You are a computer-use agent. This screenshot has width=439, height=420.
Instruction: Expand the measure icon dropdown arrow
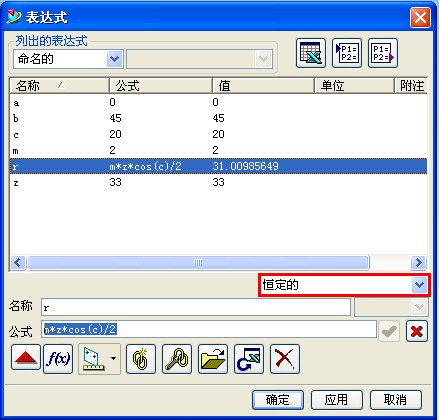[114, 359]
